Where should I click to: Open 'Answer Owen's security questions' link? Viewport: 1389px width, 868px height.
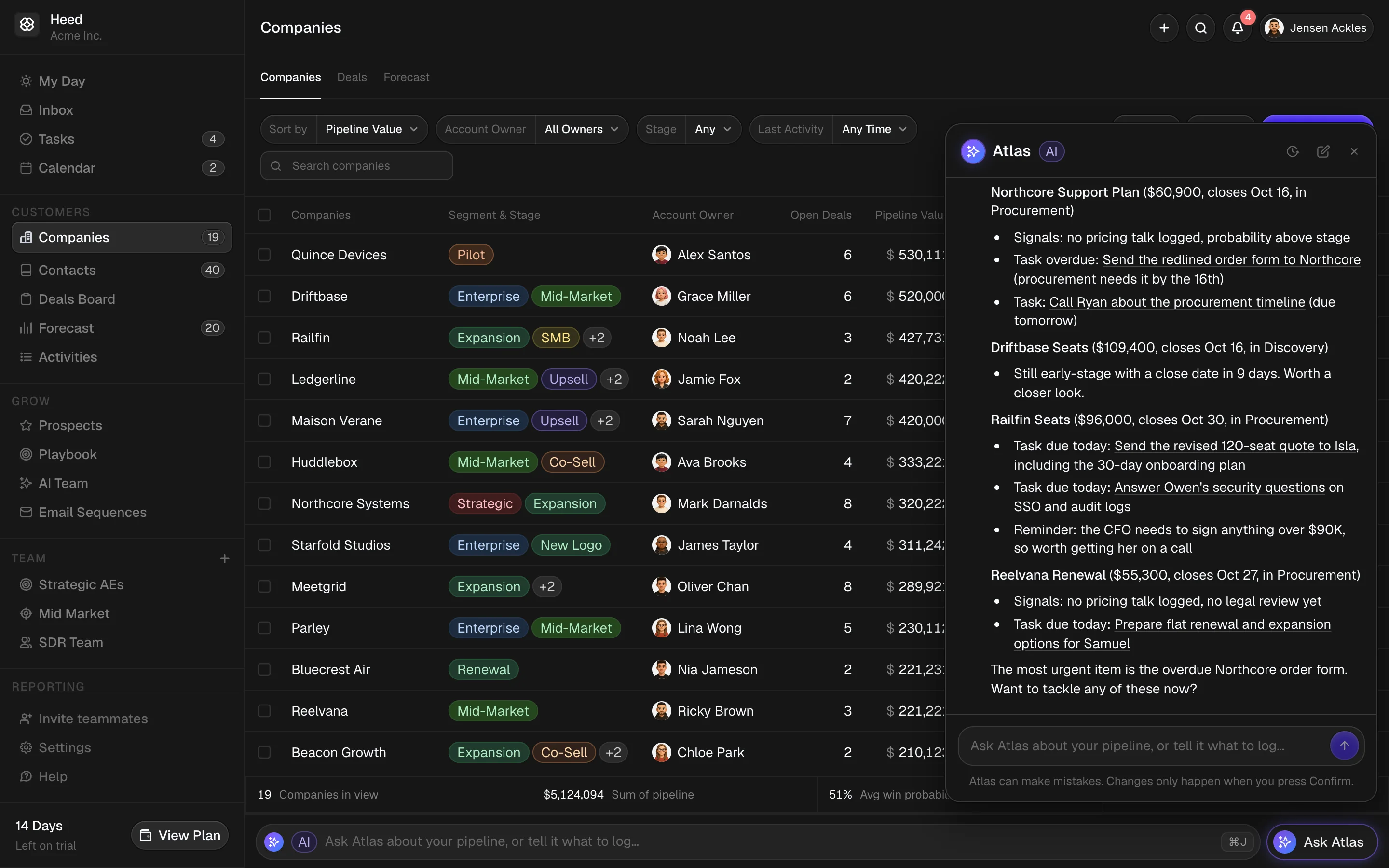tap(1220, 488)
